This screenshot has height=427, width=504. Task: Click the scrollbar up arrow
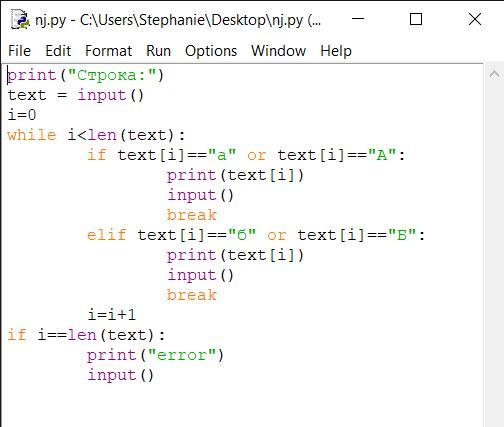point(494,74)
